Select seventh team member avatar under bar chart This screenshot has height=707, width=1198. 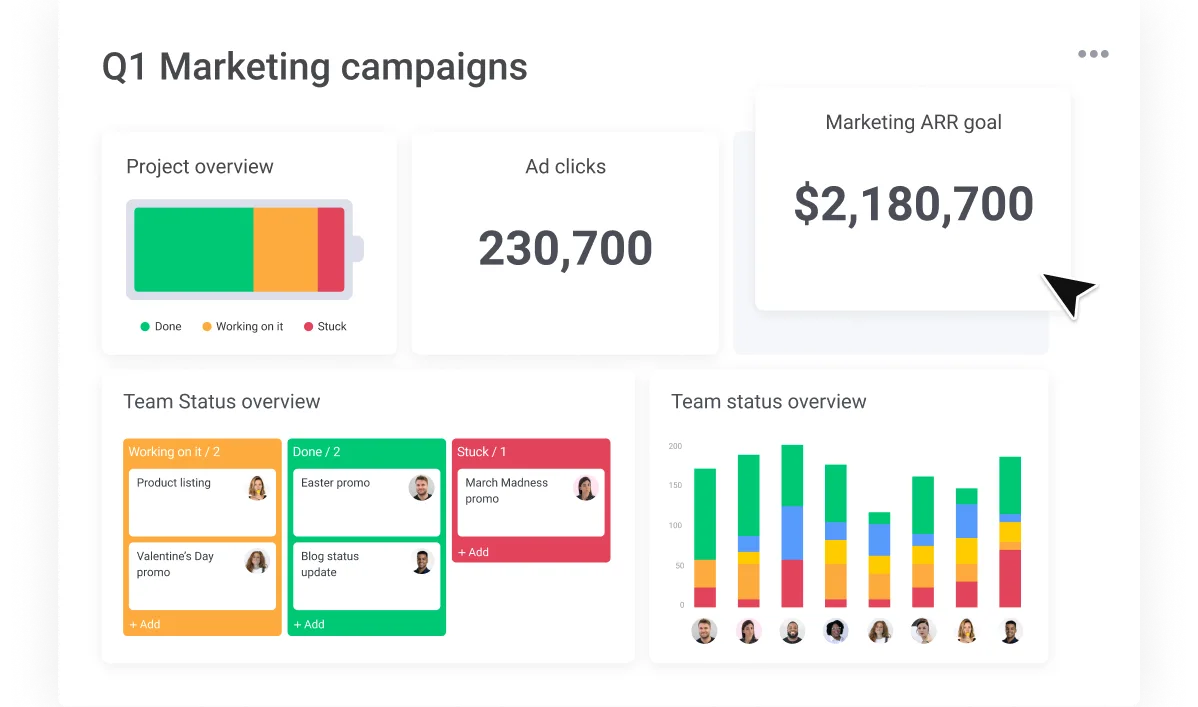[966, 631]
